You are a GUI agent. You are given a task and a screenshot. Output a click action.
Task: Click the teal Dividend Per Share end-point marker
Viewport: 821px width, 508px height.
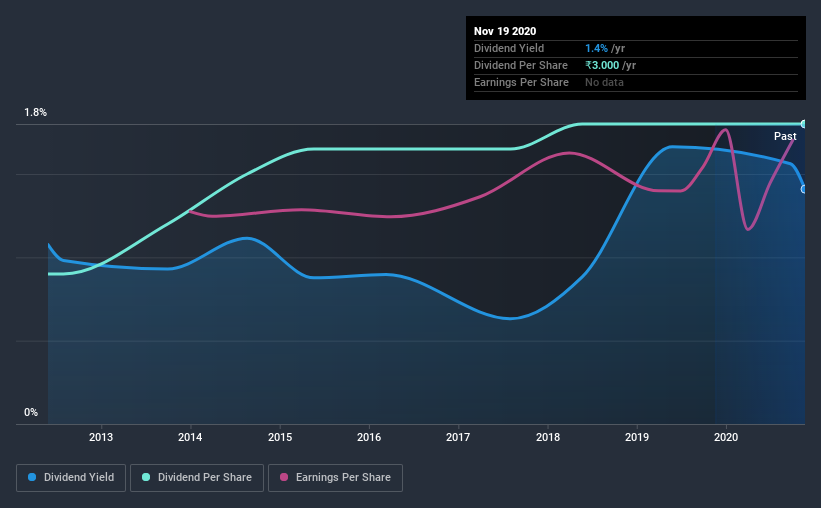[804, 124]
